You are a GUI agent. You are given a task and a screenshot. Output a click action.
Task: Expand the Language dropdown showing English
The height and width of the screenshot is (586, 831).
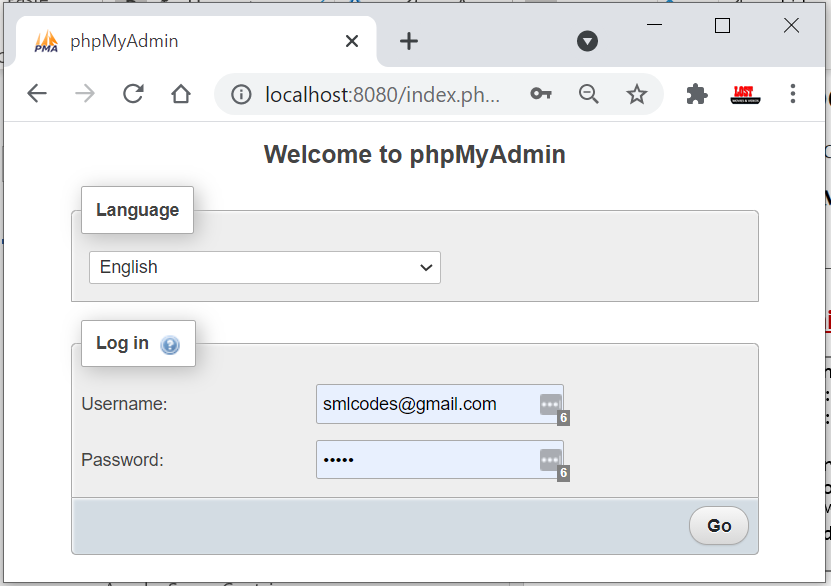tap(265, 267)
